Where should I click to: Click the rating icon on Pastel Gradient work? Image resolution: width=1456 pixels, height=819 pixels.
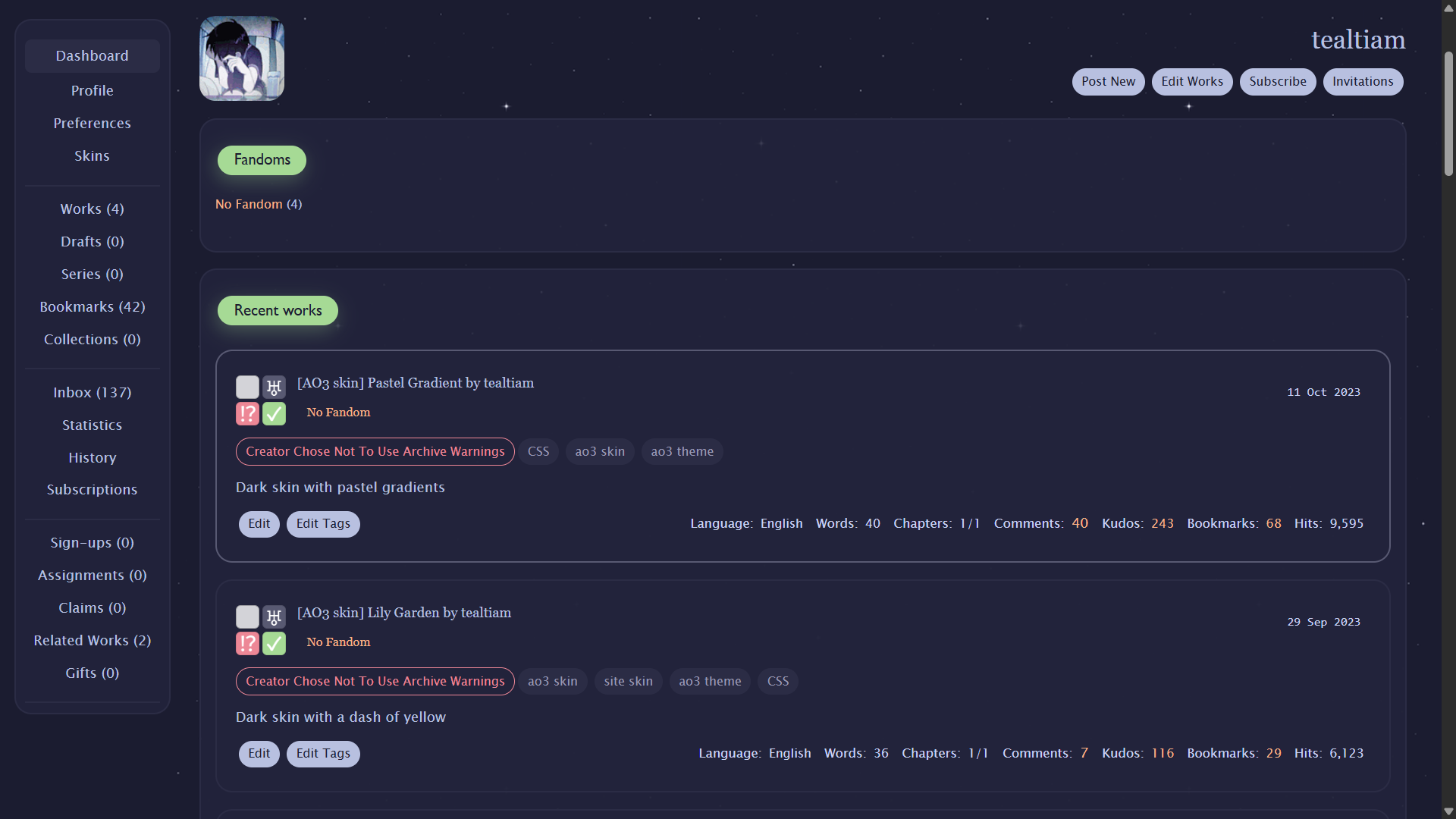click(x=247, y=388)
